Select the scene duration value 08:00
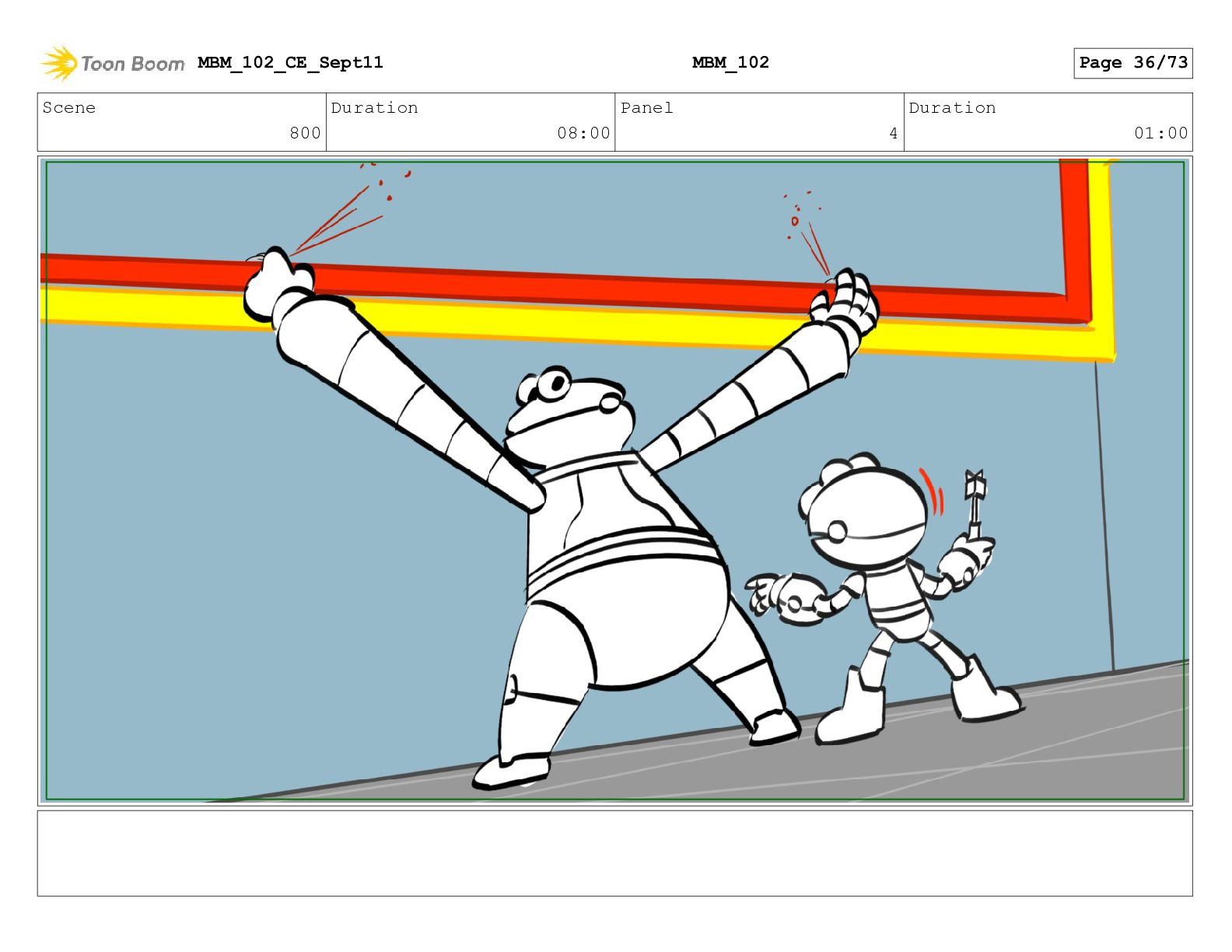Screen dimensions: 1232x952 (x=583, y=133)
